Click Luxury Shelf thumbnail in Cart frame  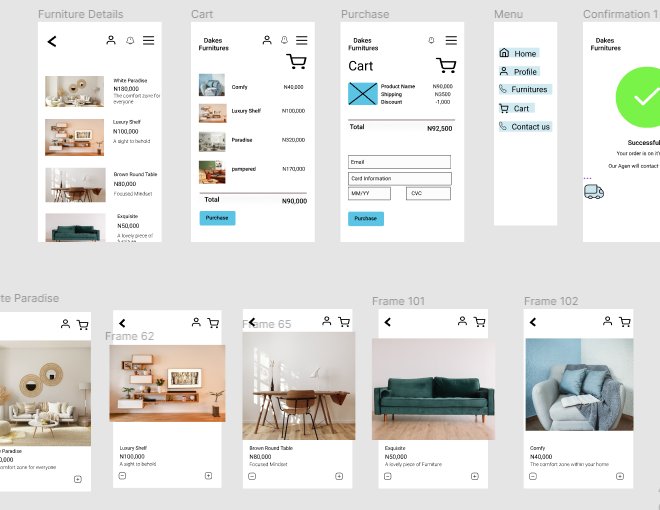click(x=213, y=113)
